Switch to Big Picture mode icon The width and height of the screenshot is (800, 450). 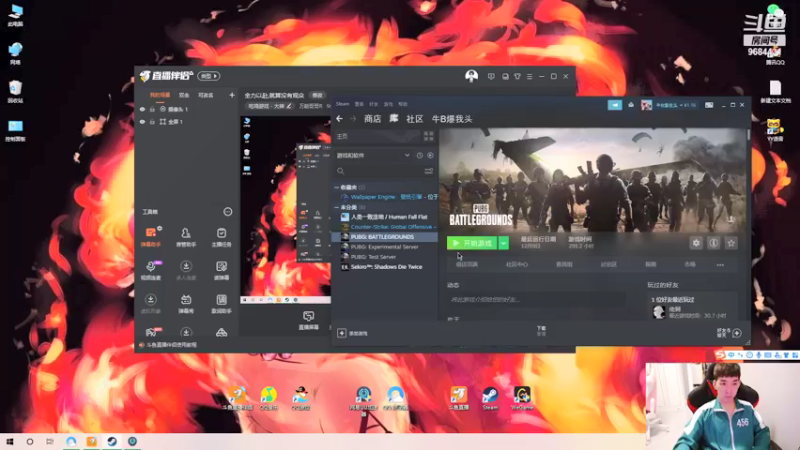(709, 105)
